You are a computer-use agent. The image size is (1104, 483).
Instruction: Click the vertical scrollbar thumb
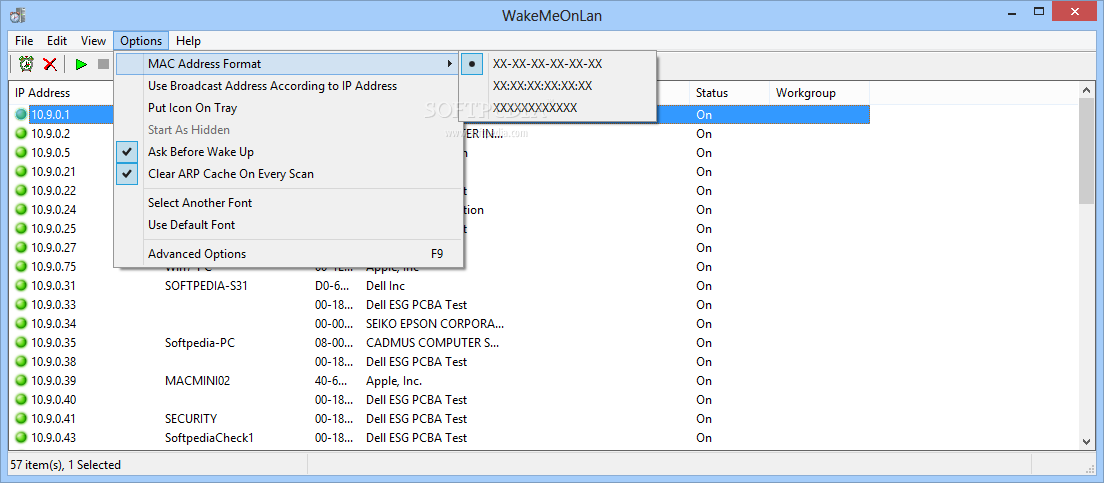tap(1086, 151)
